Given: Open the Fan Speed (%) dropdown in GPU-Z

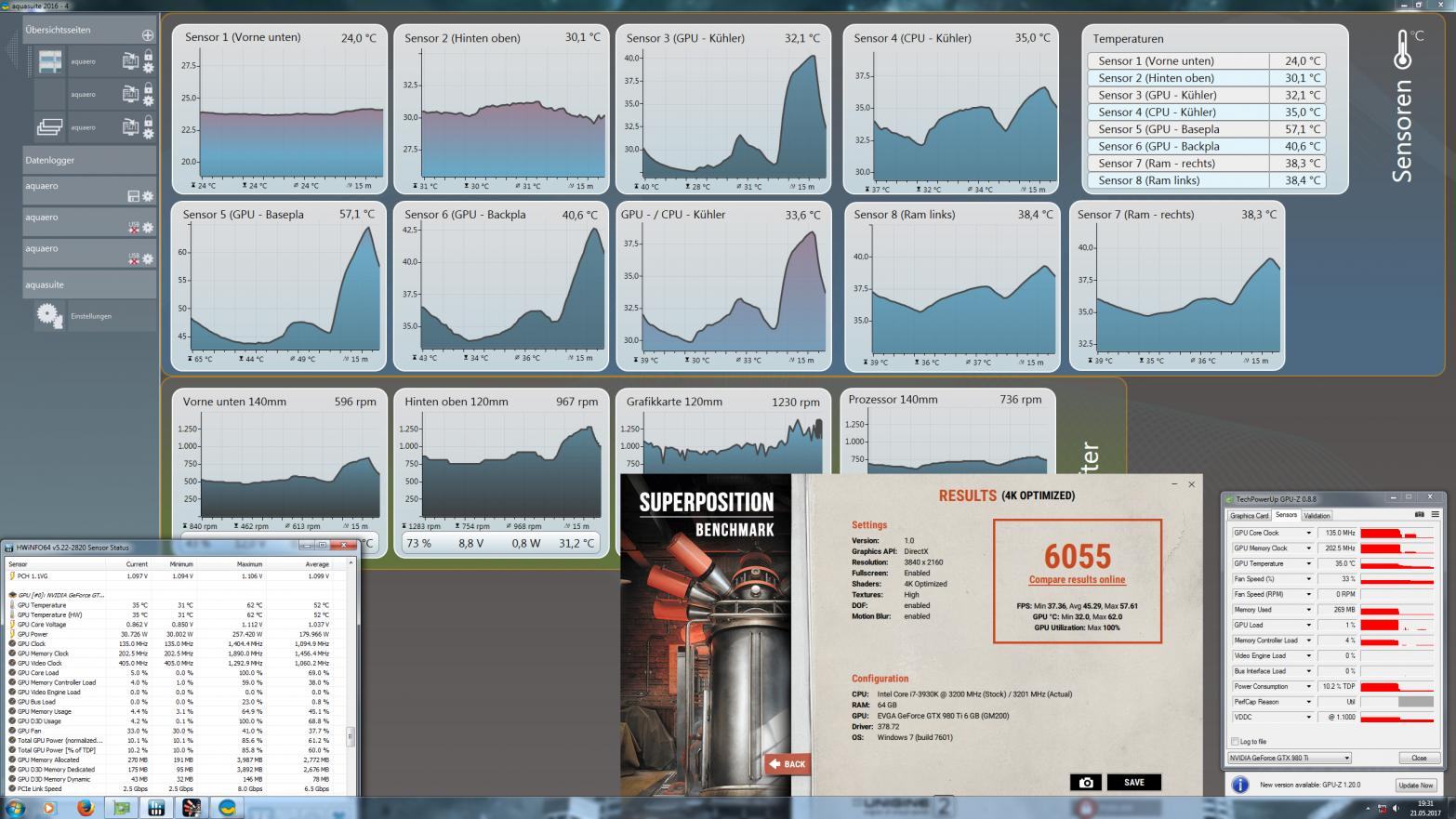Looking at the screenshot, I should tap(1308, 579).
